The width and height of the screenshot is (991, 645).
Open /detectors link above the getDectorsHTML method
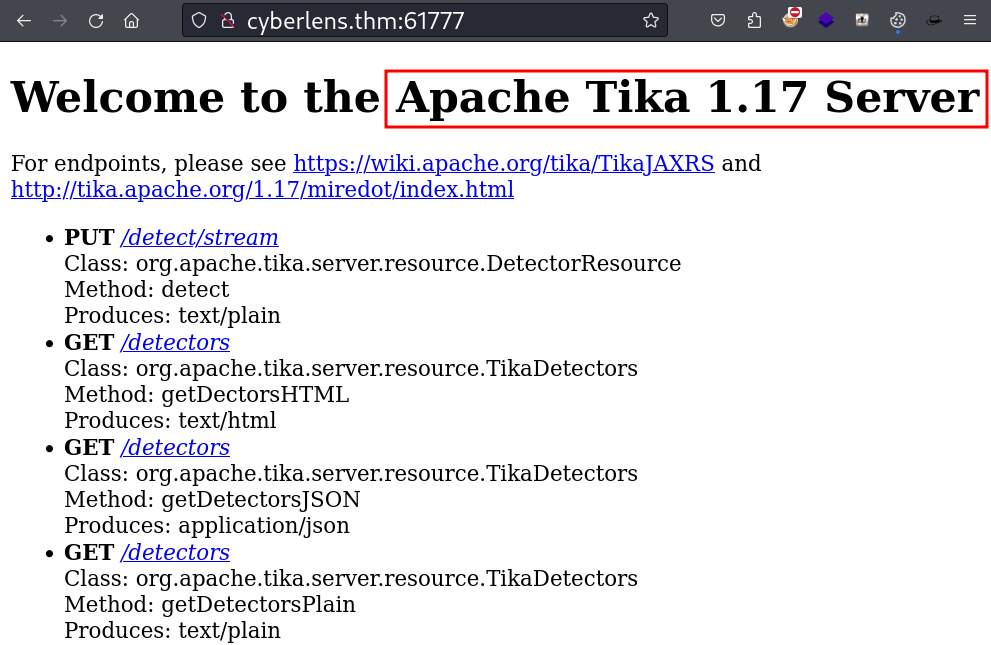pos(175,342)
